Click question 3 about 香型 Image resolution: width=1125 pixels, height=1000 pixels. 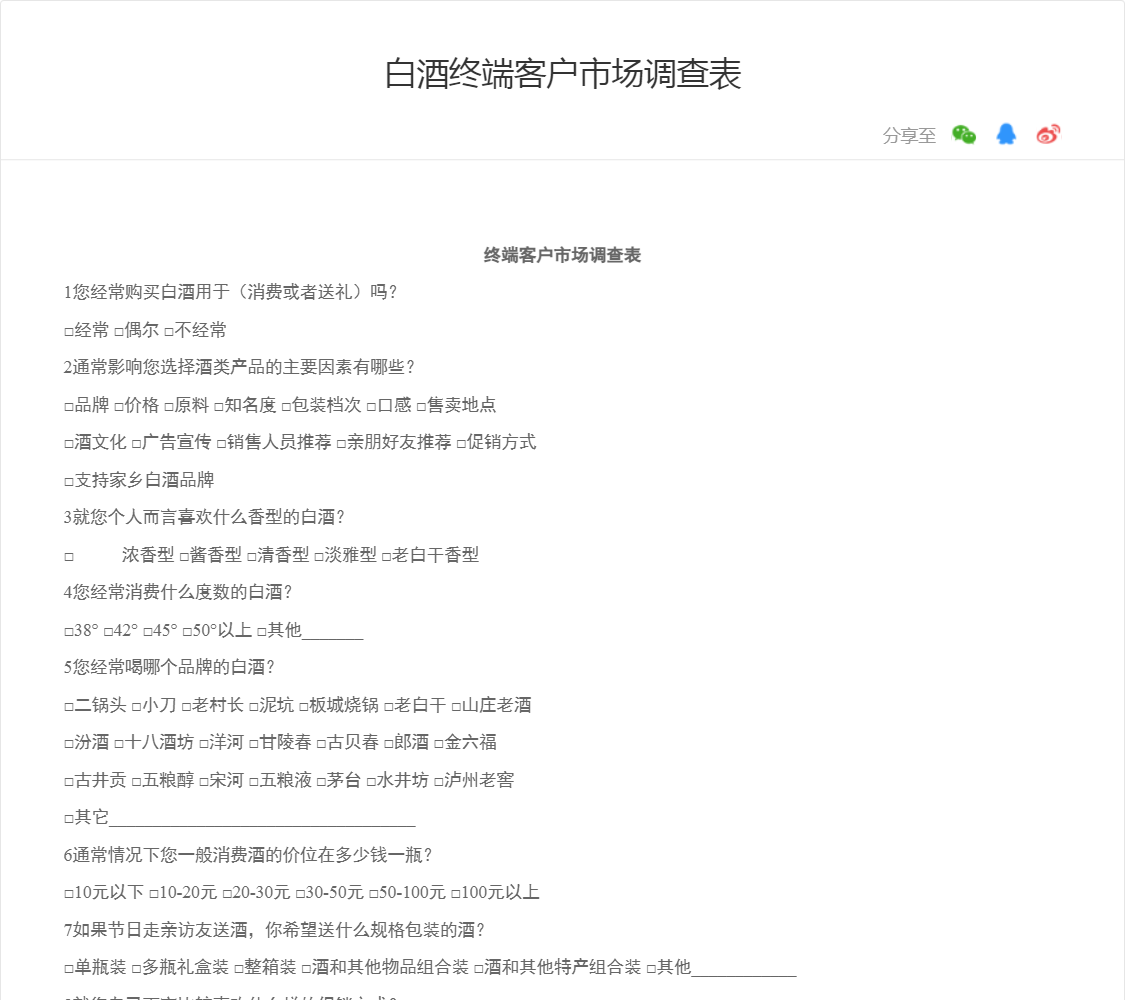click(204, 517)
